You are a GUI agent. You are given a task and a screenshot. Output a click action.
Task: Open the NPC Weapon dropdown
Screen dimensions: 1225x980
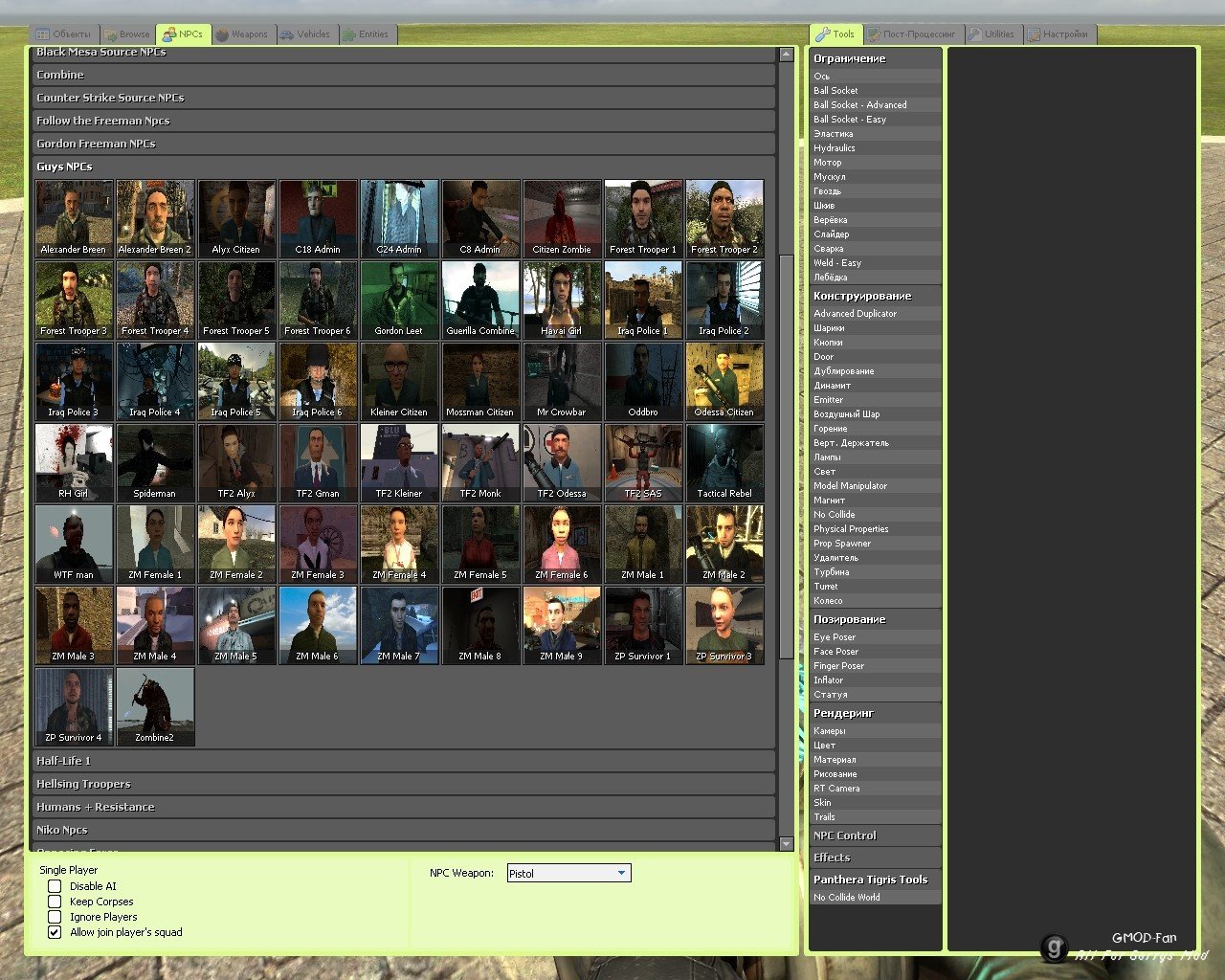[x=568, y=873]
